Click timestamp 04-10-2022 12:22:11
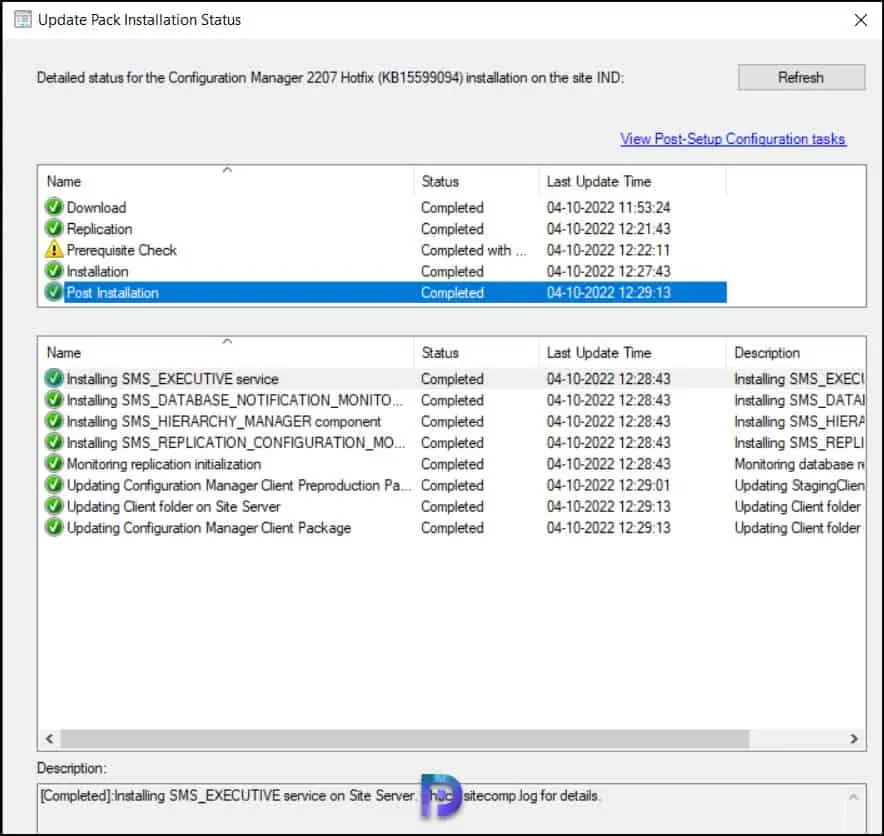The image size is (884, 836). (x=608, y=250)
